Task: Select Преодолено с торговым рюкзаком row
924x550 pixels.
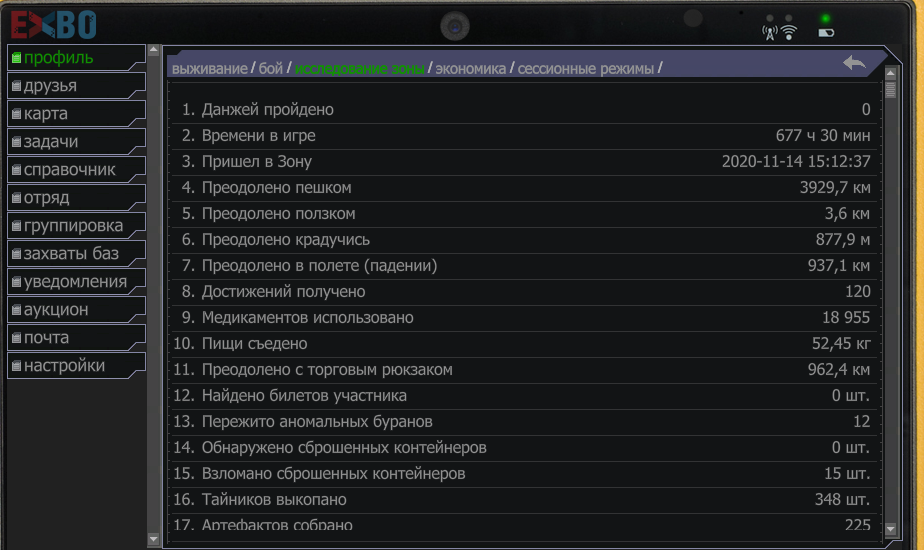Action: 524,370
